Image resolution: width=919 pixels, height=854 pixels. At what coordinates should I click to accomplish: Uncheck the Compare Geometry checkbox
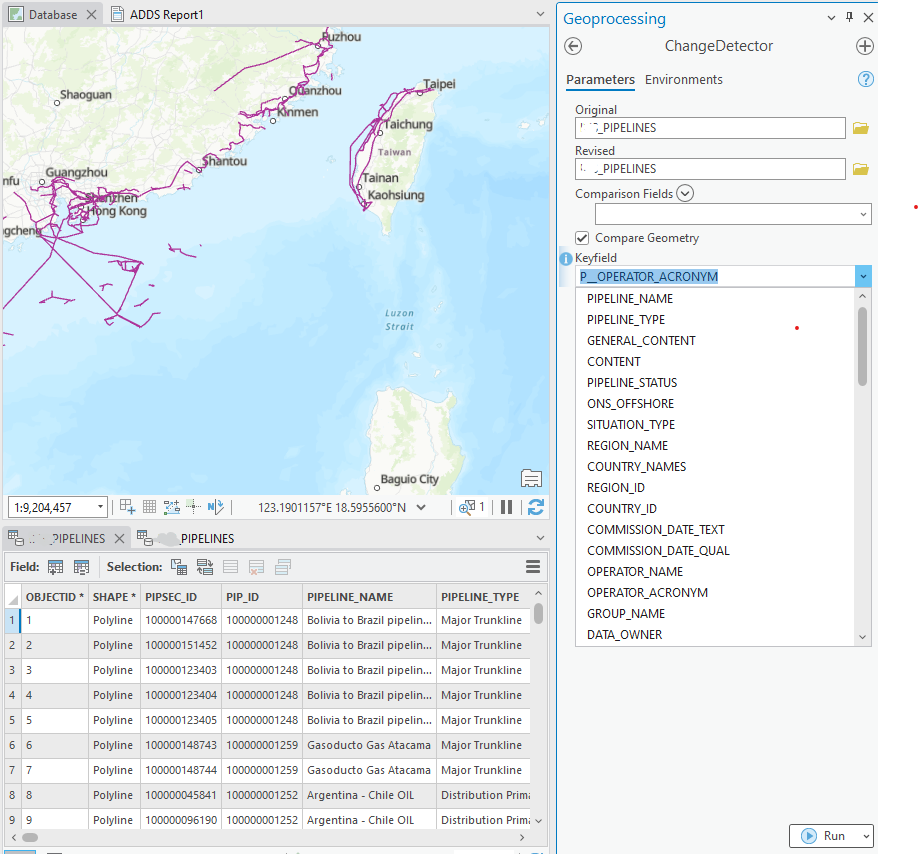582,238
